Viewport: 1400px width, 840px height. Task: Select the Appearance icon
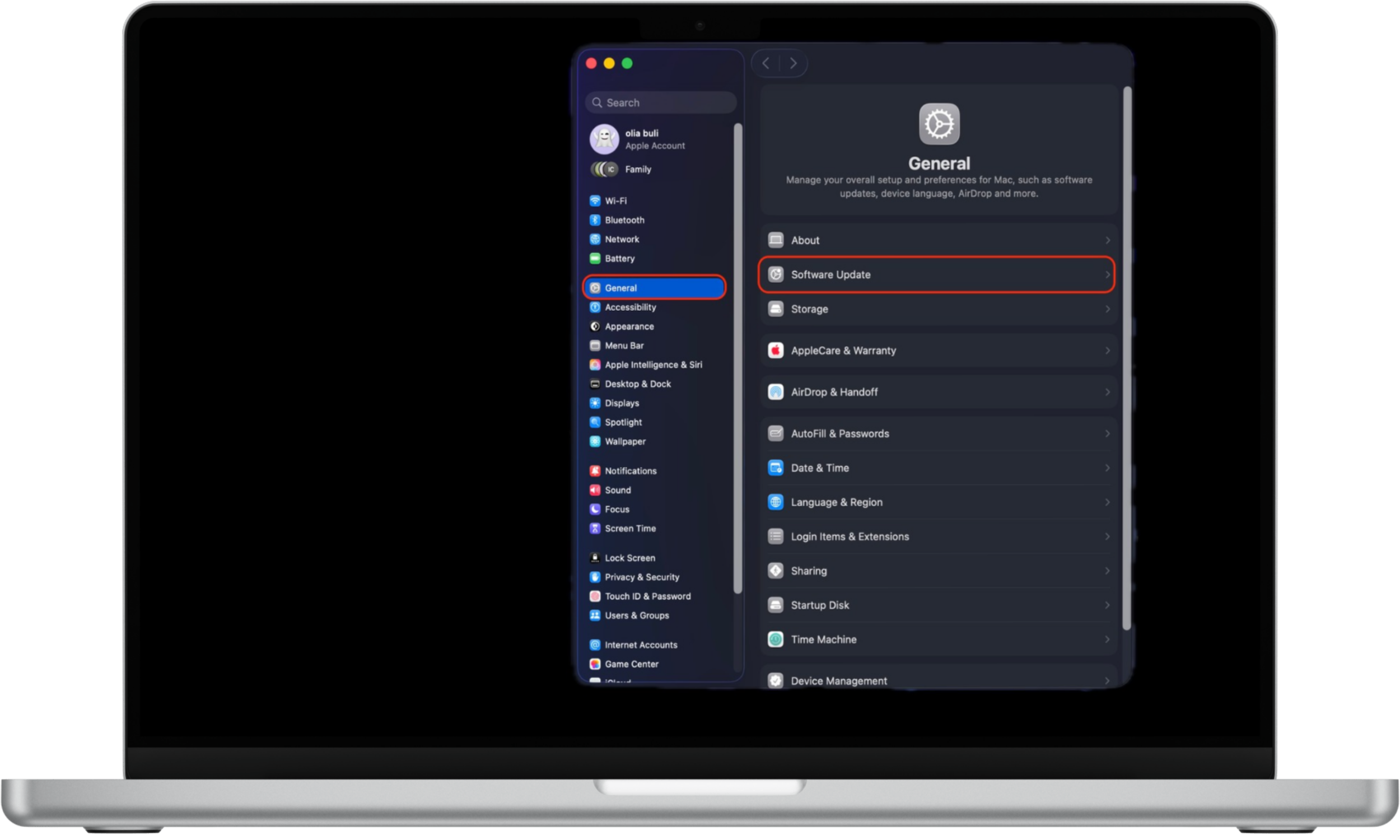(595, 326)
